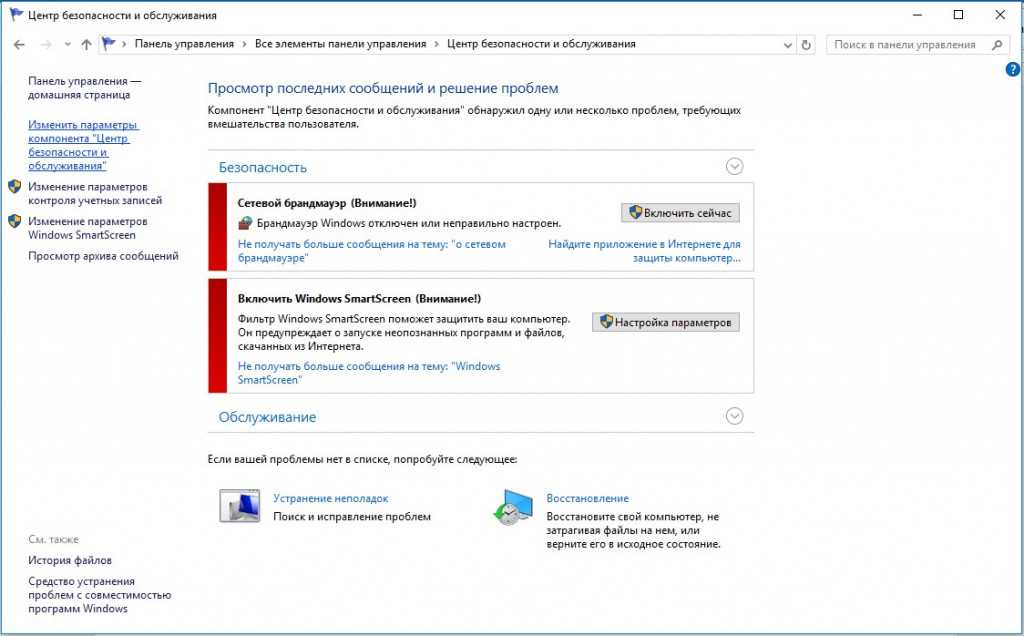Open 'Панель управления — домашняя страница'
The width and height of the screenshot is (1024, 636).
coord(84,87)
